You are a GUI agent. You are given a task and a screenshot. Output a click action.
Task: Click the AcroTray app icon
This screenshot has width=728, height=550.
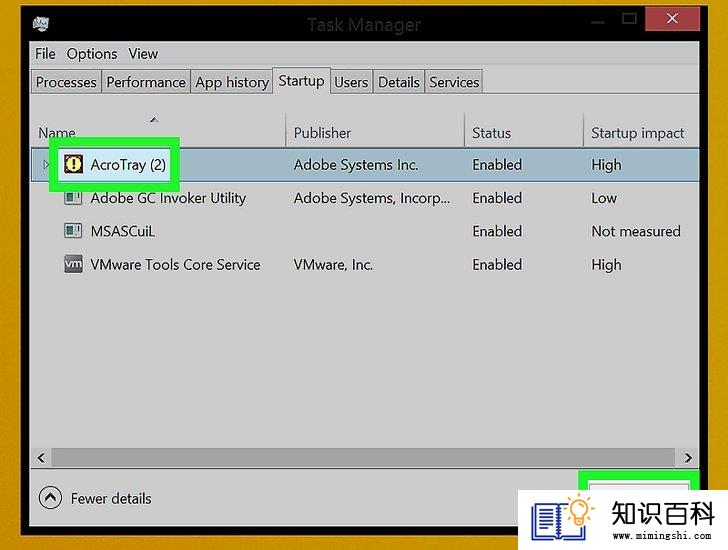(x=73, y=164)
